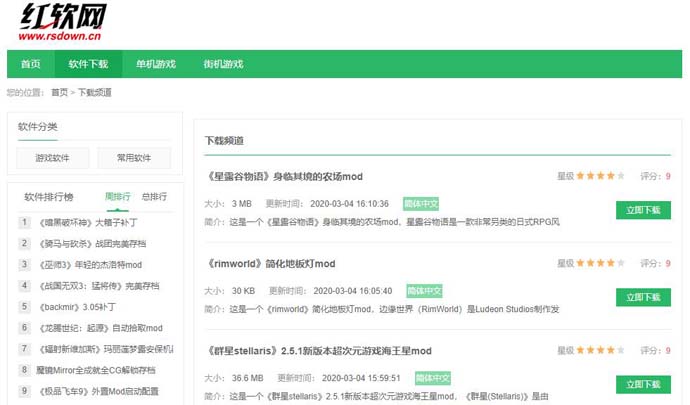Open the 《群星stellaris》2.5.1 海王星mod title
This screenshot has height=405, width=690.
(319, 351)
